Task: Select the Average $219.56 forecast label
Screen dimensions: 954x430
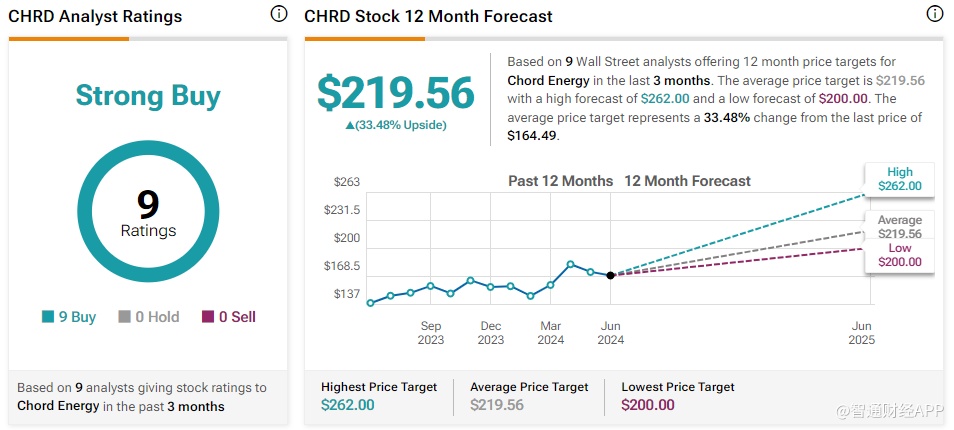Action: [899, 227]
